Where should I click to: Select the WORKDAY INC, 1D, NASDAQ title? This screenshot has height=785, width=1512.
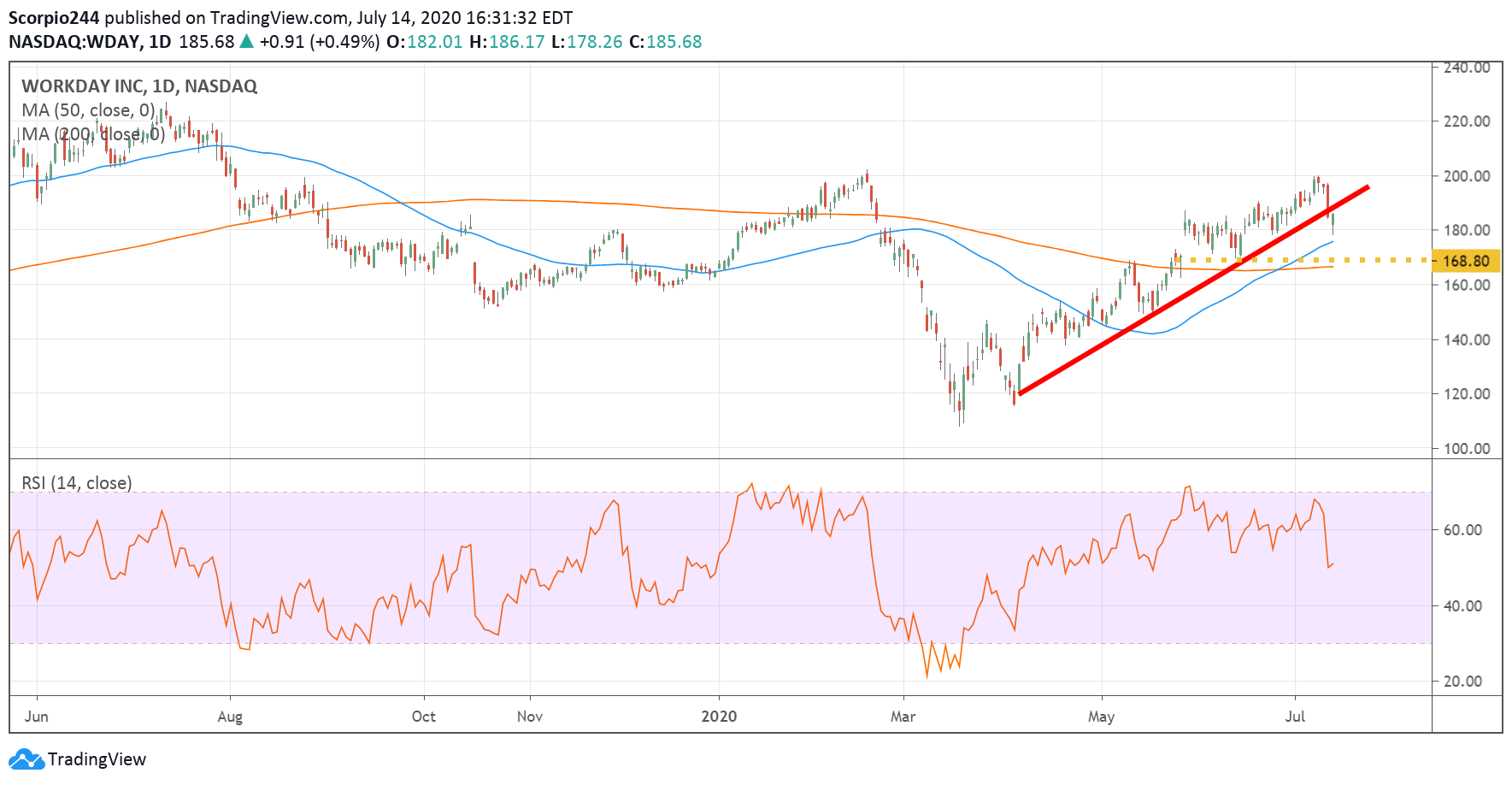(139, 86)
